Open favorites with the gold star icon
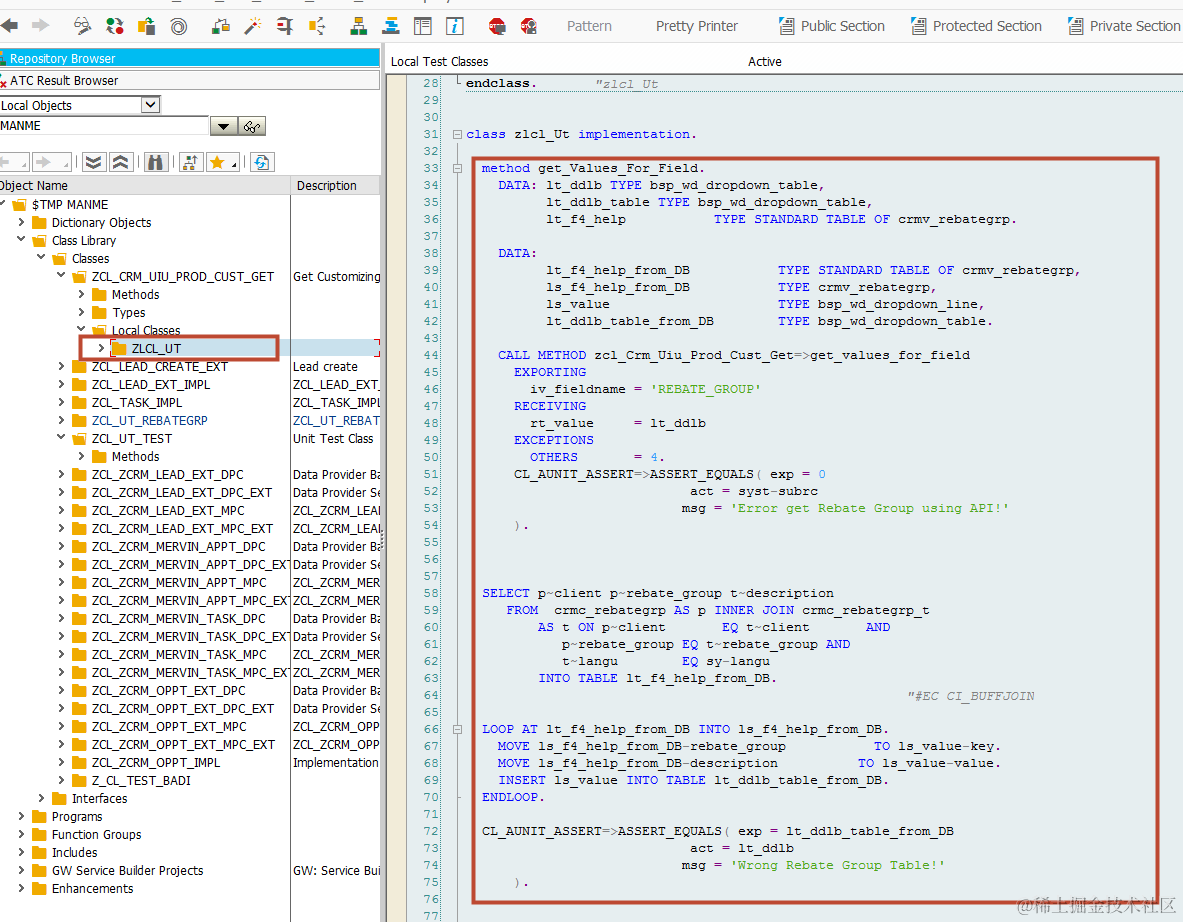Viewport: 1183px width, 922px height. [217, 162]
